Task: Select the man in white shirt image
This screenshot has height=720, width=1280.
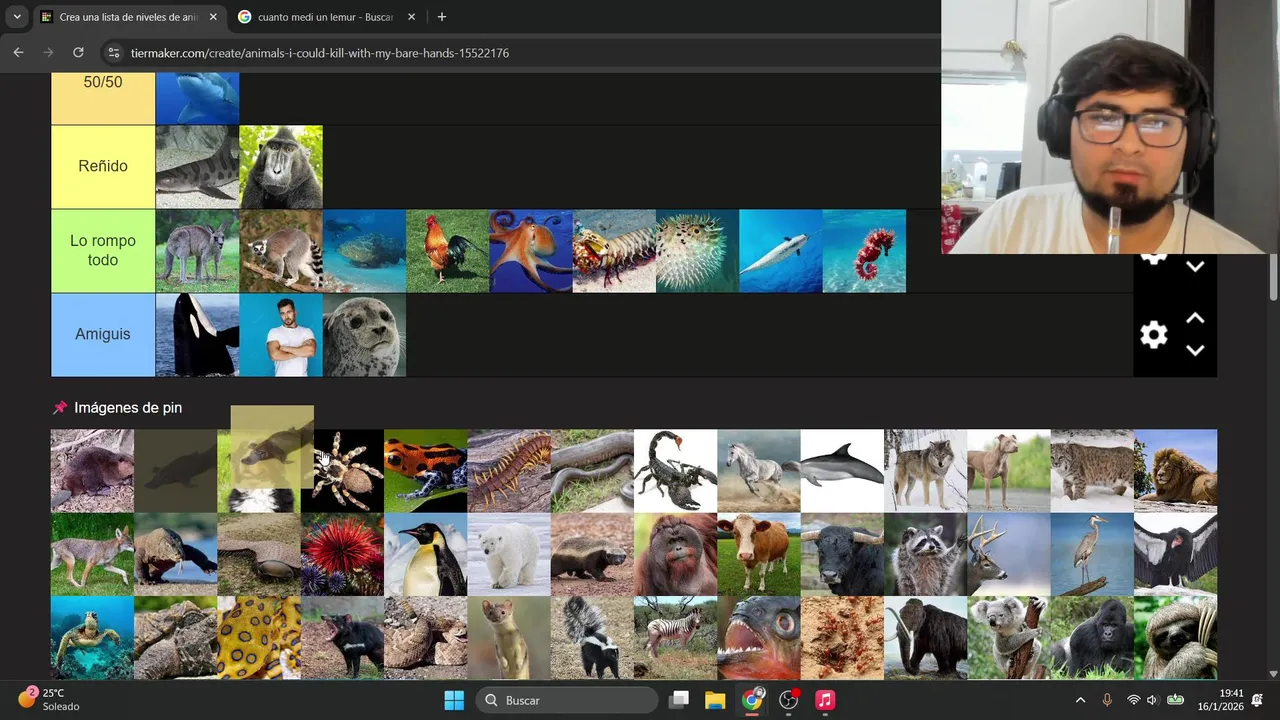Action: pos(281,335)
